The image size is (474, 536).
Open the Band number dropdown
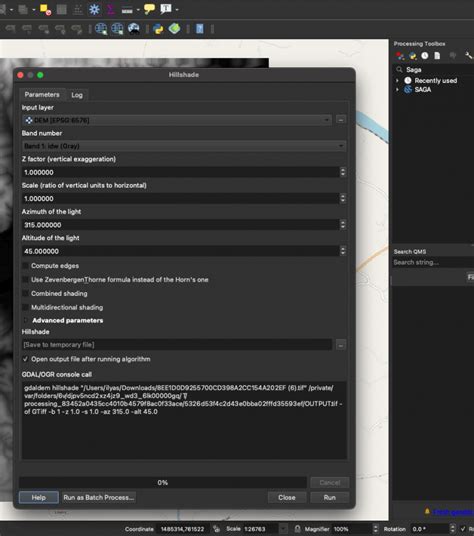click(184, 146)
